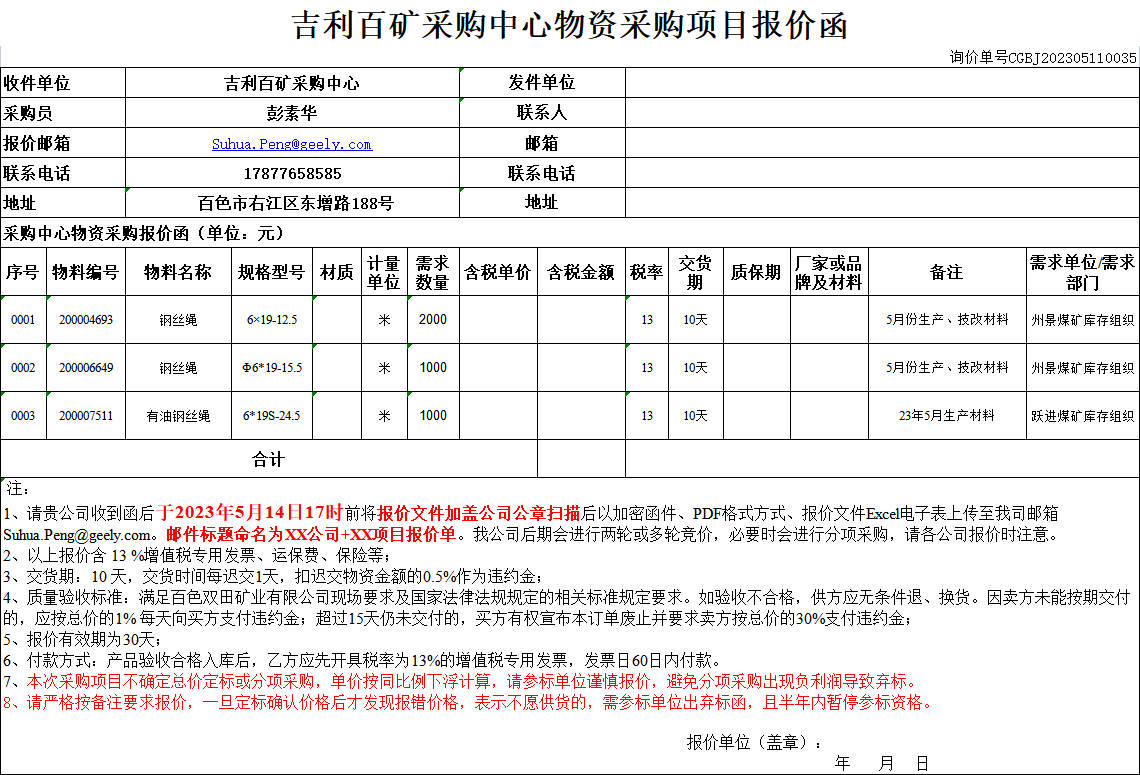Click the 物料编号 column header
Screen dimensions: 1140x775
[86, 272]
